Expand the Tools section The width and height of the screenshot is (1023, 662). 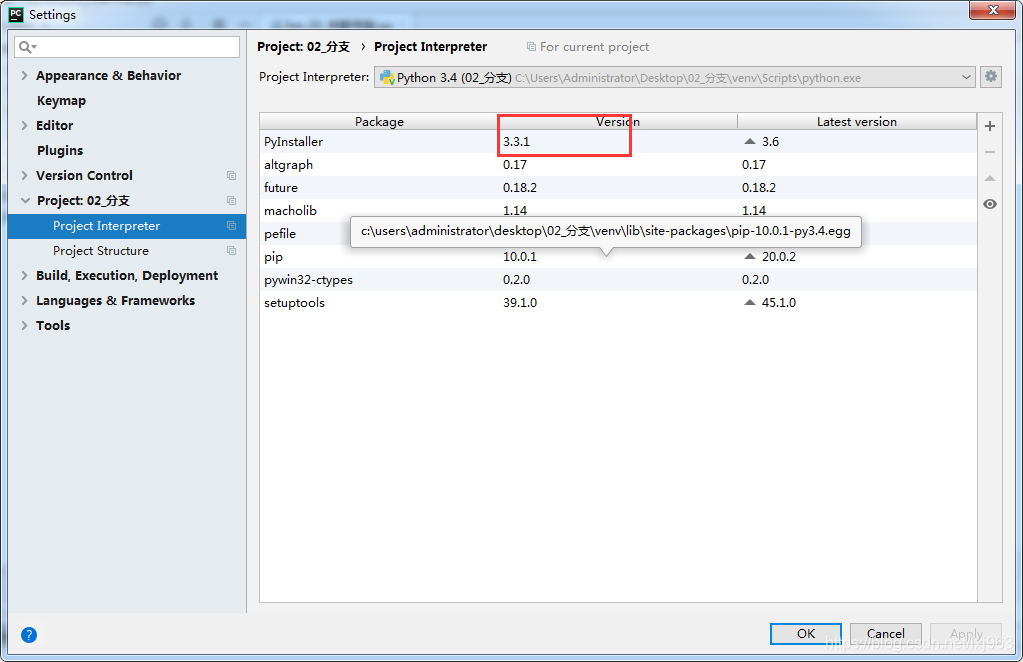click(24, 325)
